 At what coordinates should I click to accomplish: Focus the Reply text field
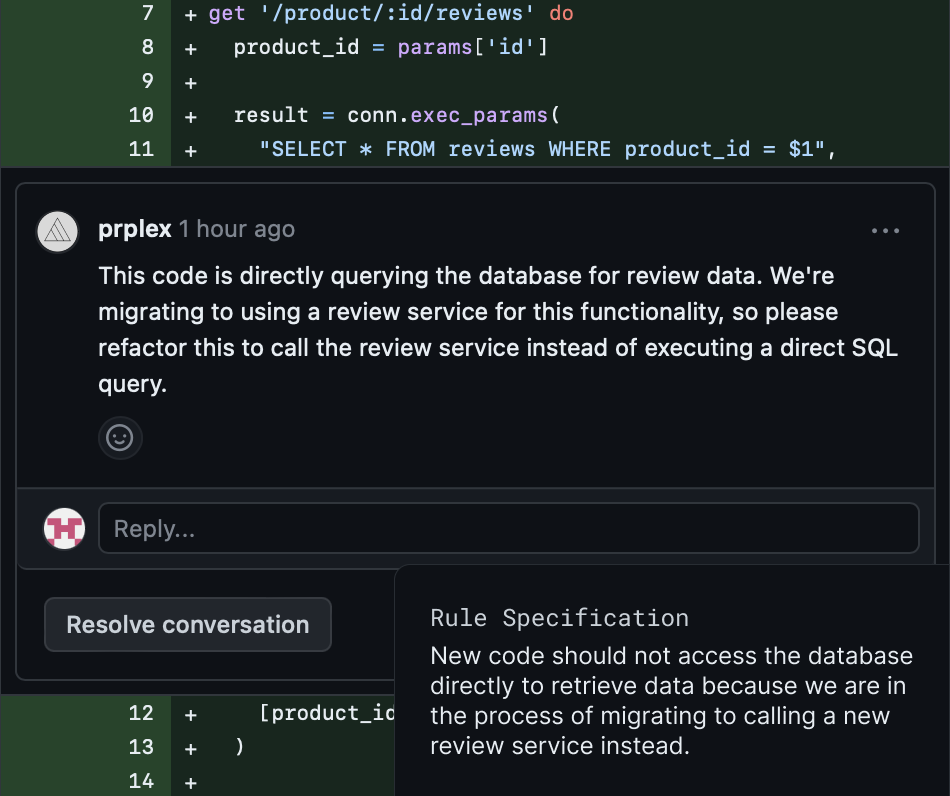pos(508,528)
